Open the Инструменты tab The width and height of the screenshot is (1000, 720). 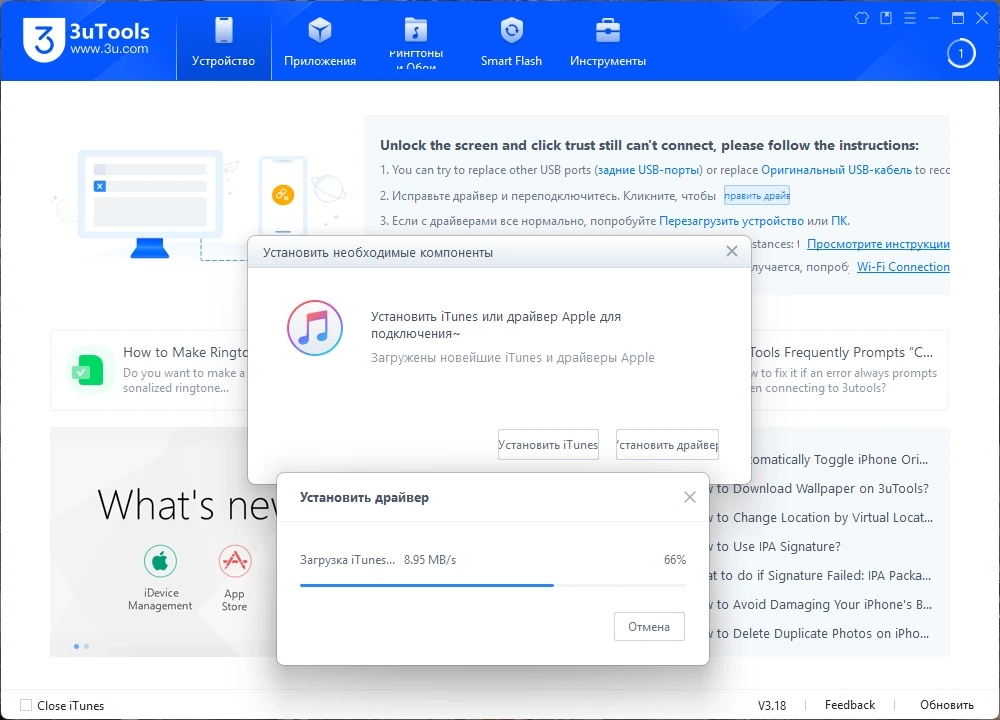pyautogui.click(x=608, y=42)
